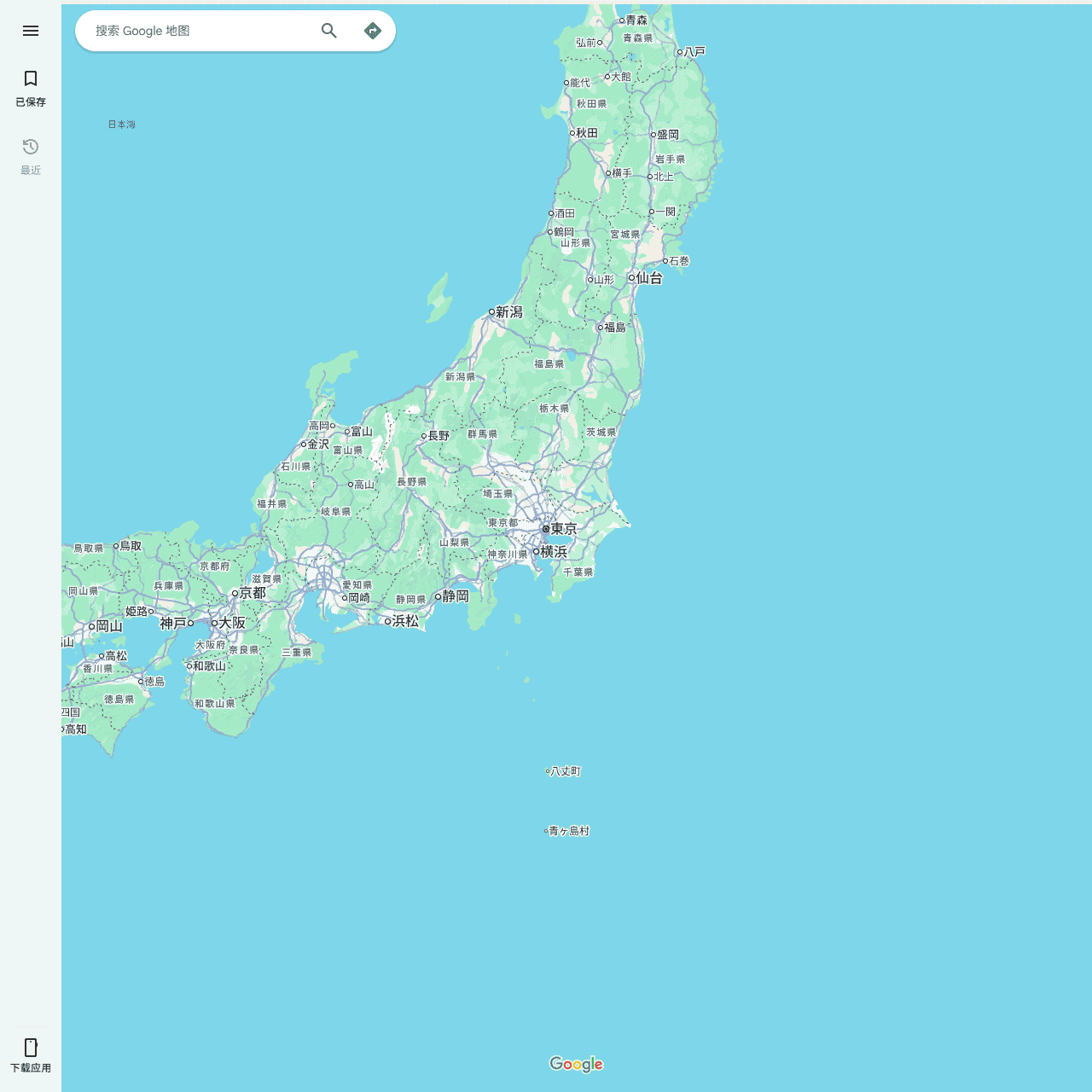Select the 横浜 Yokohama marker
The image size is (1092, 1092).
coord(536,552)
